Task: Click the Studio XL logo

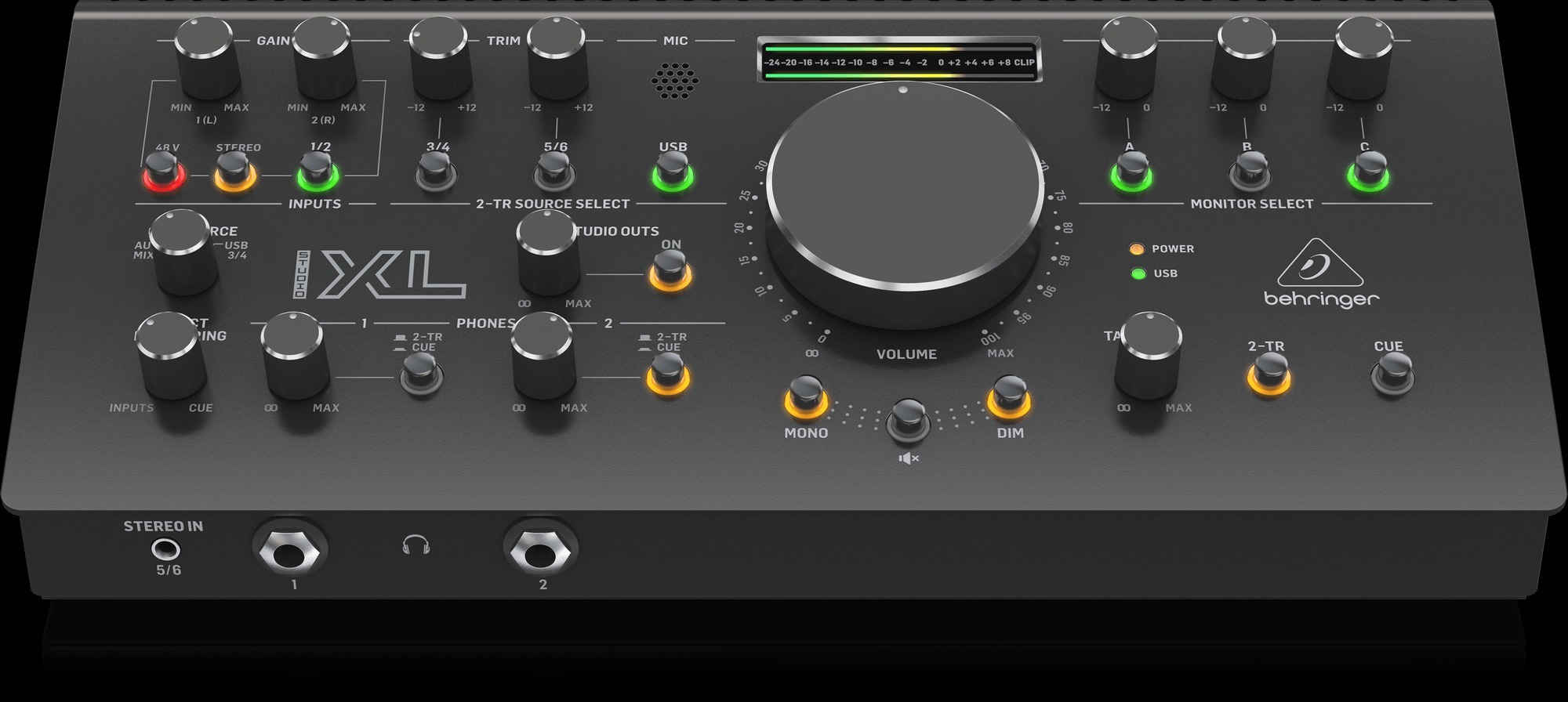Action: pyautogui.click(x=379, y=274)
